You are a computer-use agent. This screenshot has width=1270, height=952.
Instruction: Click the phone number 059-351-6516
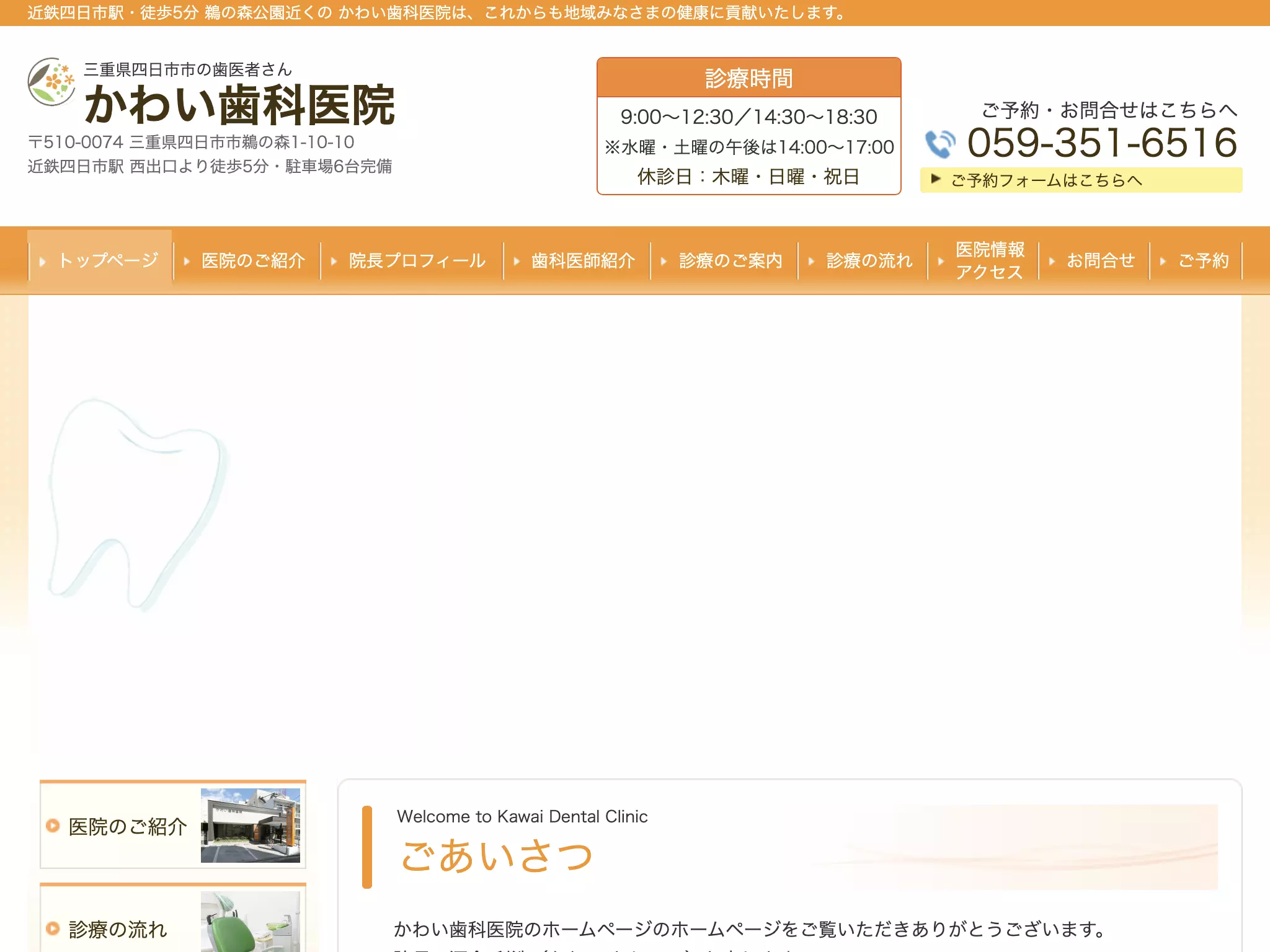(1102, 143)
